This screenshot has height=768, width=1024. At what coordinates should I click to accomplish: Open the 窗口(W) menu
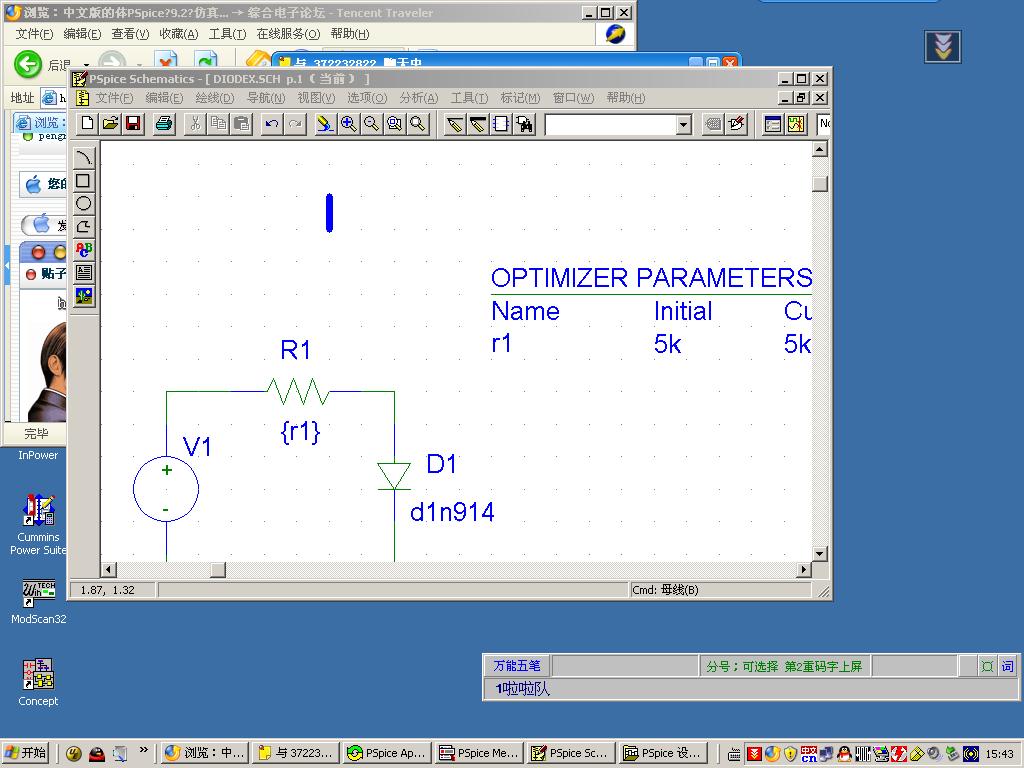[573, 98]
